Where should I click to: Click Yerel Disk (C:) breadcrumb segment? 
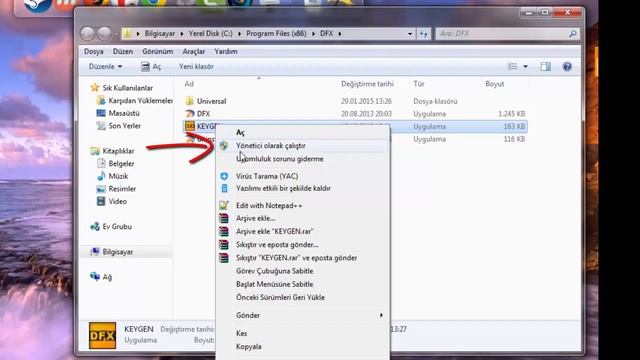pyautogui.click(x=211, y=33)
